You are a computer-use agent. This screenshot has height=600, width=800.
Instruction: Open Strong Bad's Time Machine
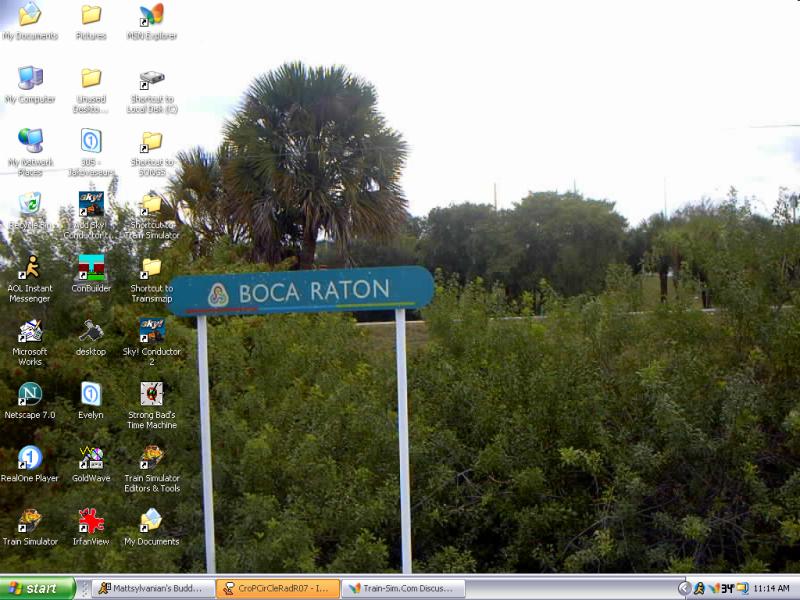[x=152, y=405]
